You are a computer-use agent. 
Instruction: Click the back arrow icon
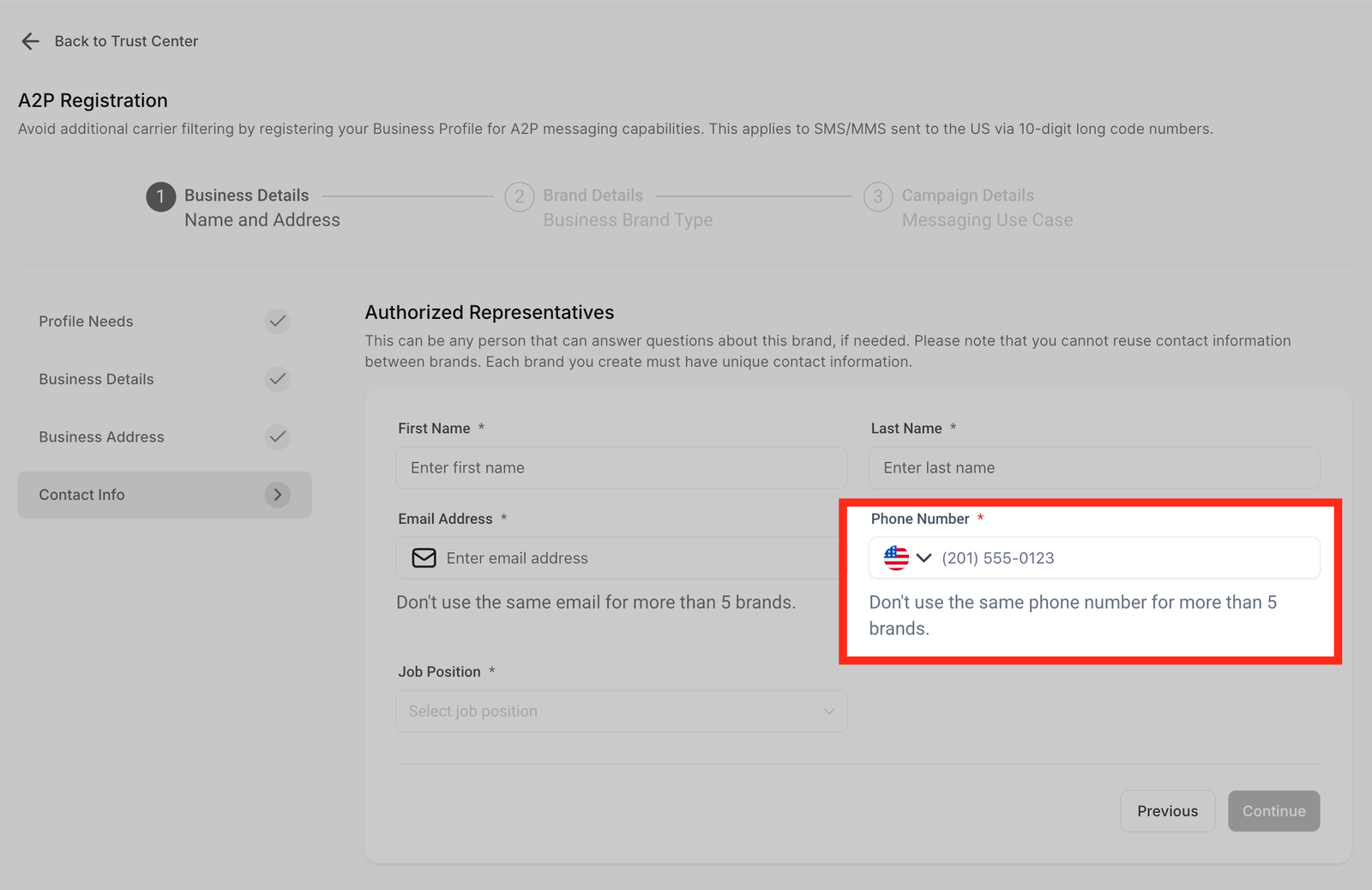click(x=31, y=41)
